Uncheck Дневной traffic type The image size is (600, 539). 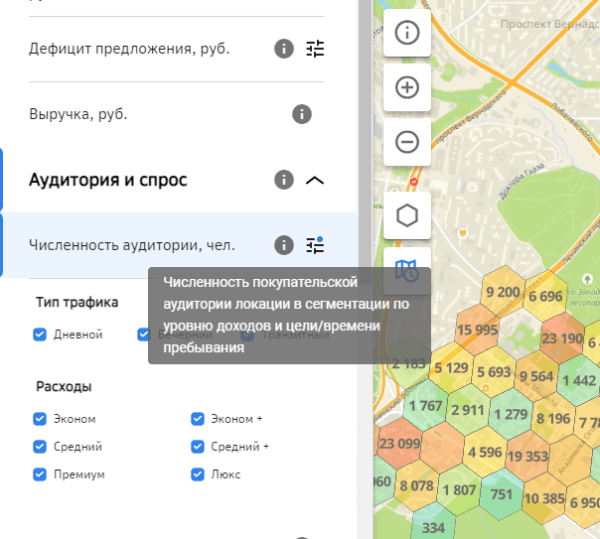tap(40, 334)
